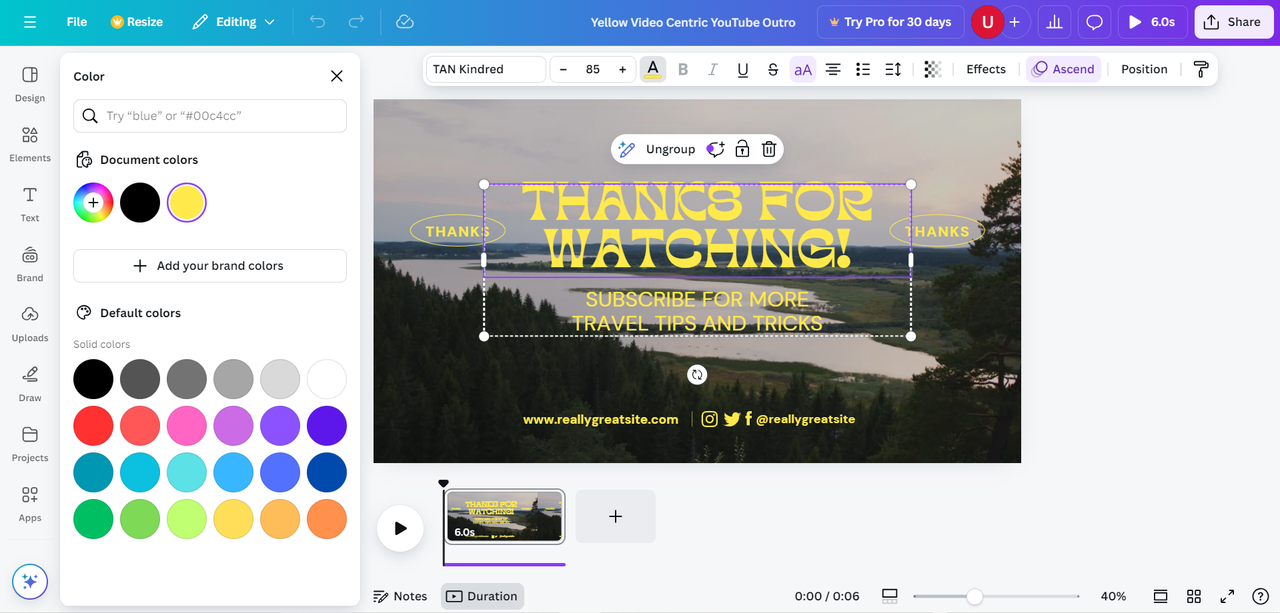This screenshot has width=1280, height=613.
Task: Toggle italic formatting
Action: 713,69
